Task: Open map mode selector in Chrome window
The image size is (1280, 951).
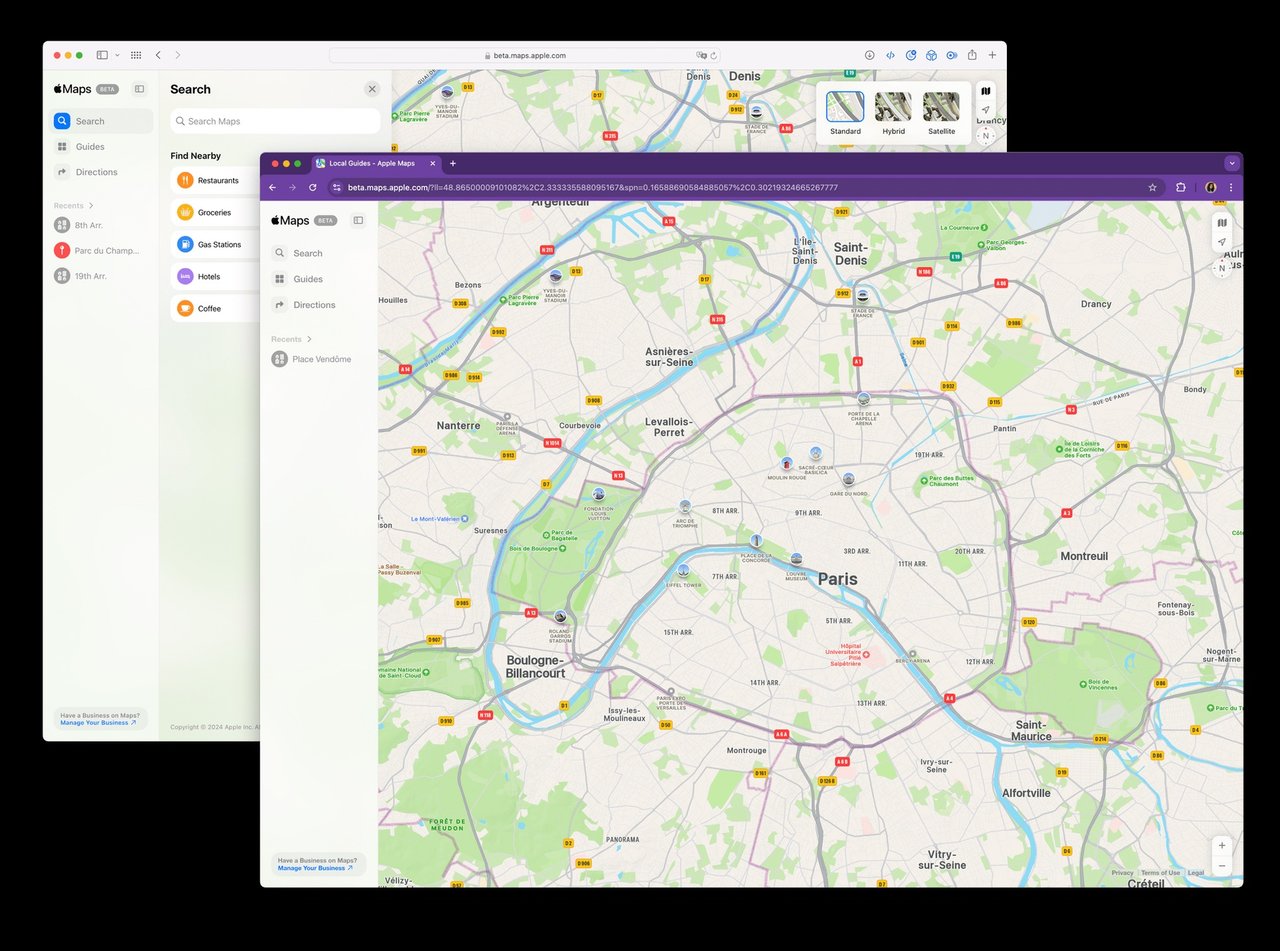Action: (1222, 223)
